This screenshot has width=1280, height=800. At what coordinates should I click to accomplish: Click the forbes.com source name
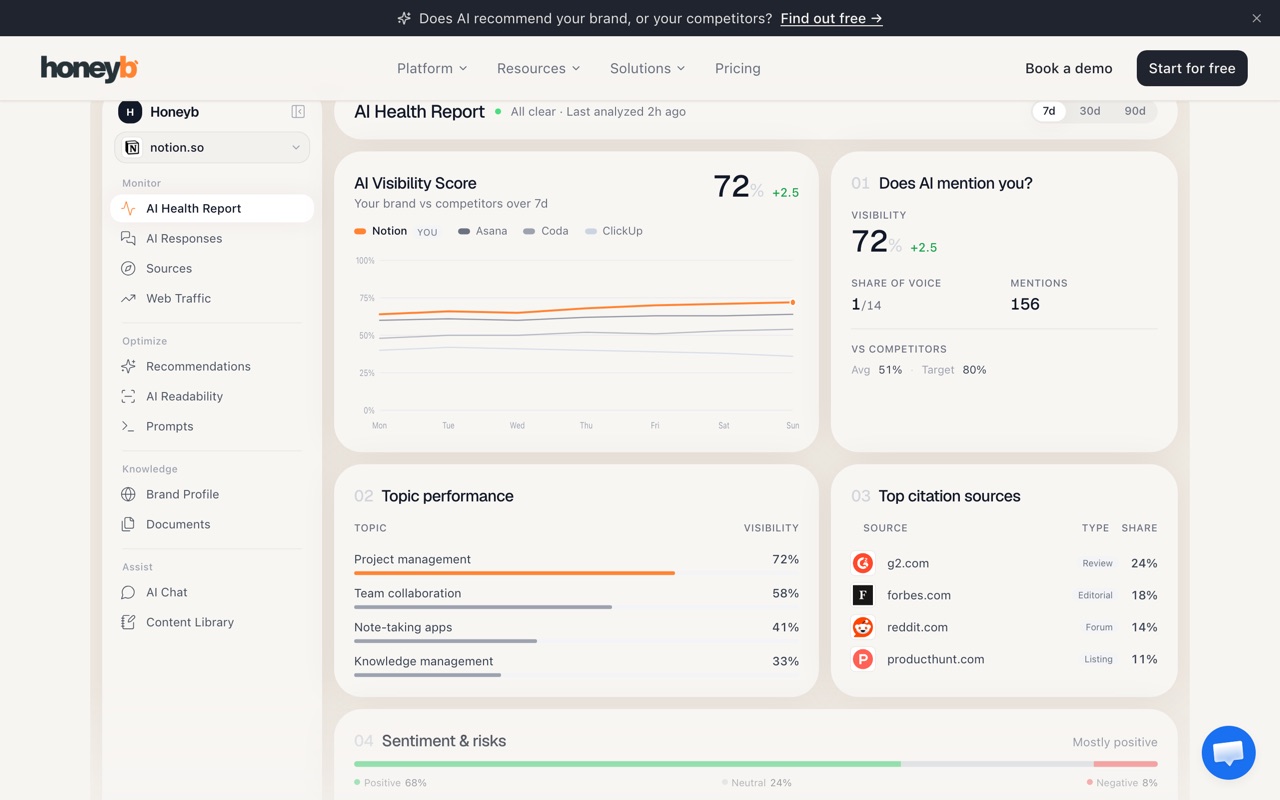click(x=919, y=595)
